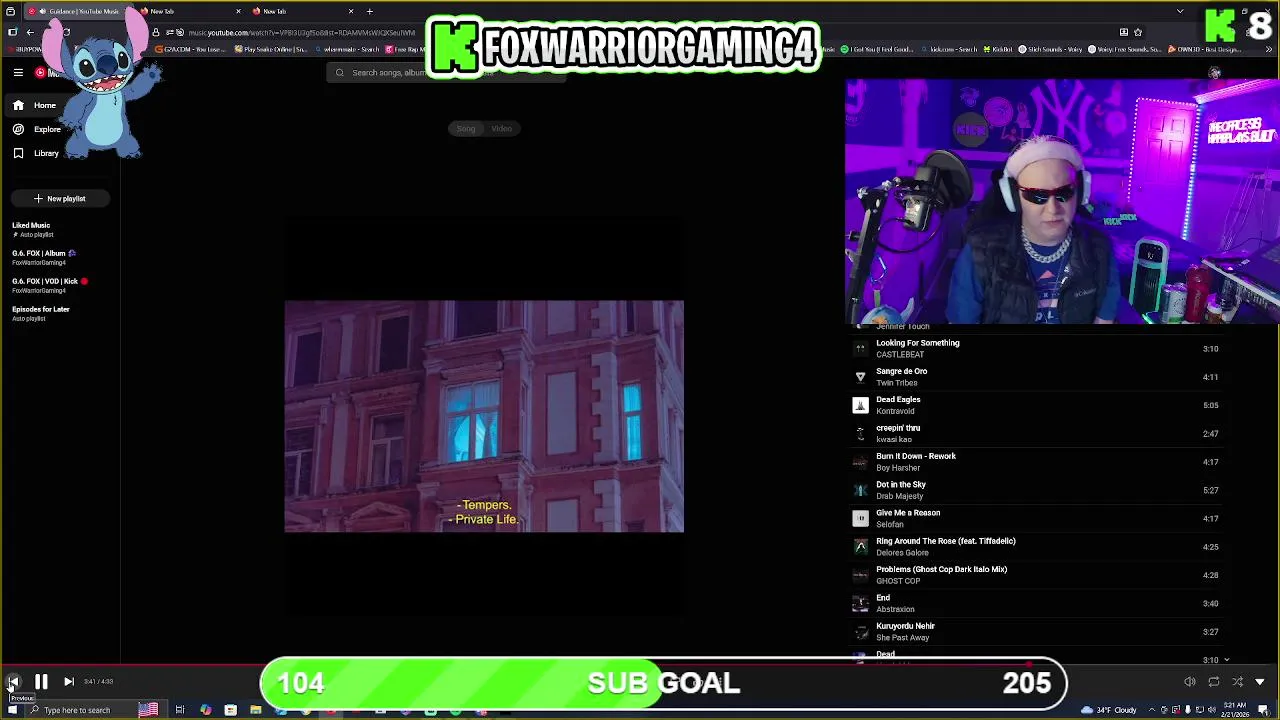Toggle shuffle in player bar
This screenshot has height=720, width=1280.
[x=1238, y=682]
